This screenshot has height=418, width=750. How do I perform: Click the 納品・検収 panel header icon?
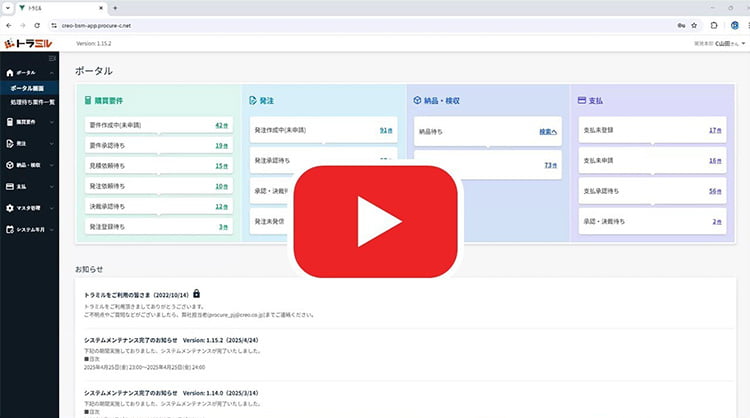pos(417,100)
